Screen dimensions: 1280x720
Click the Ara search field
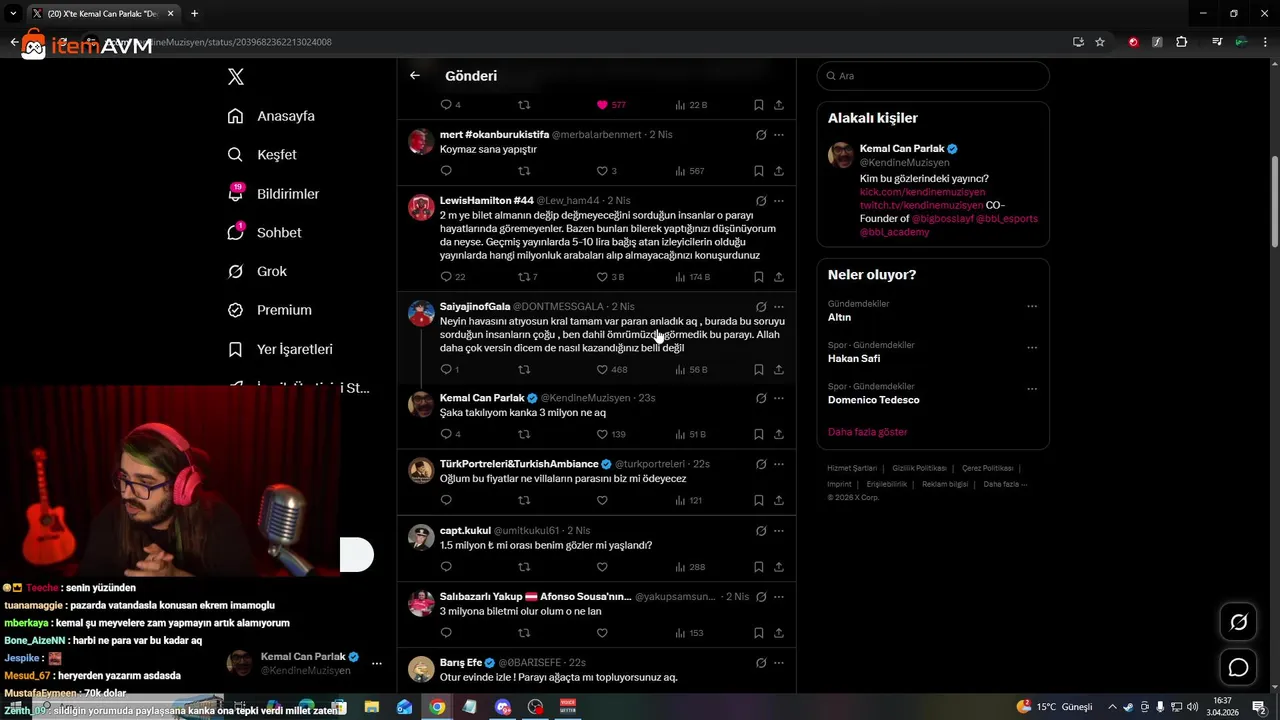tap(933, 76)
